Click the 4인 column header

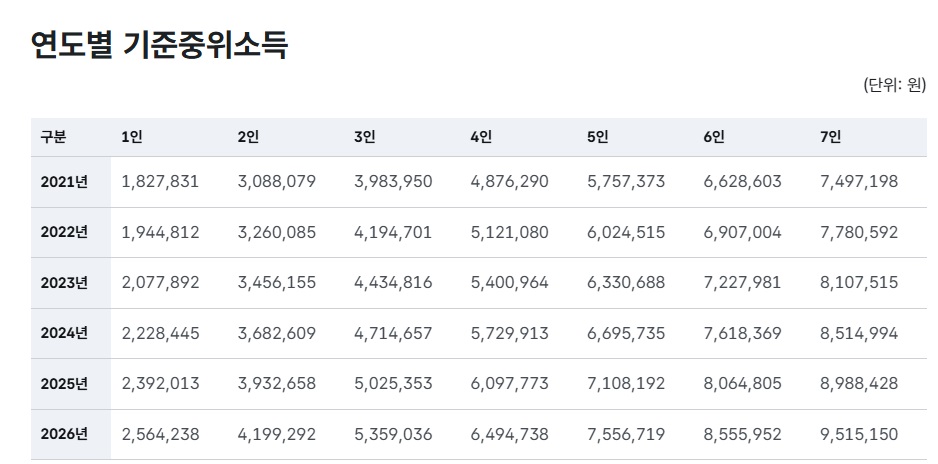pyautogui.click(x=481, y=137)
